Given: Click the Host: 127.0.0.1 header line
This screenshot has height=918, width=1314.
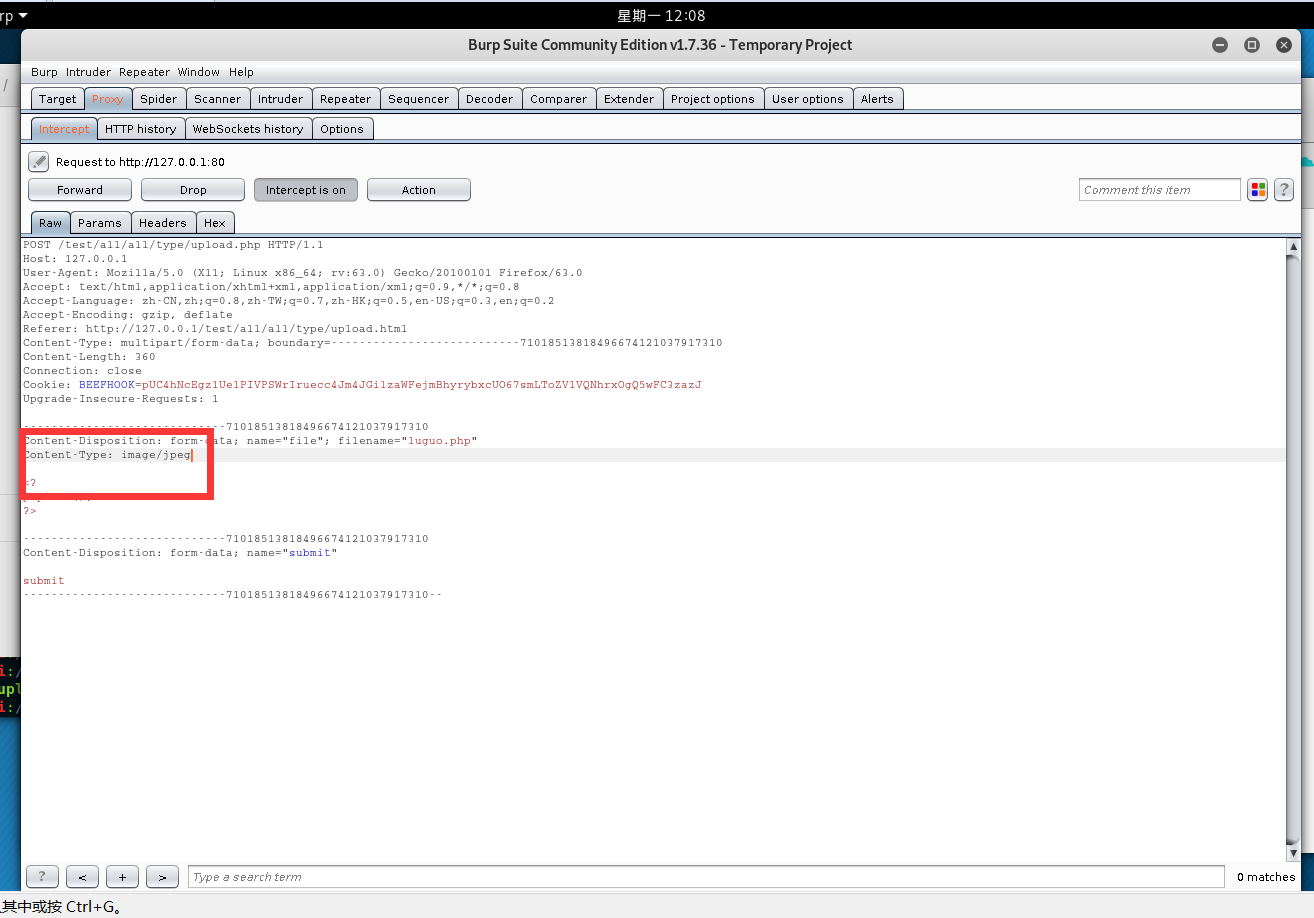Looking at the screenshot, I should (75, 259).
